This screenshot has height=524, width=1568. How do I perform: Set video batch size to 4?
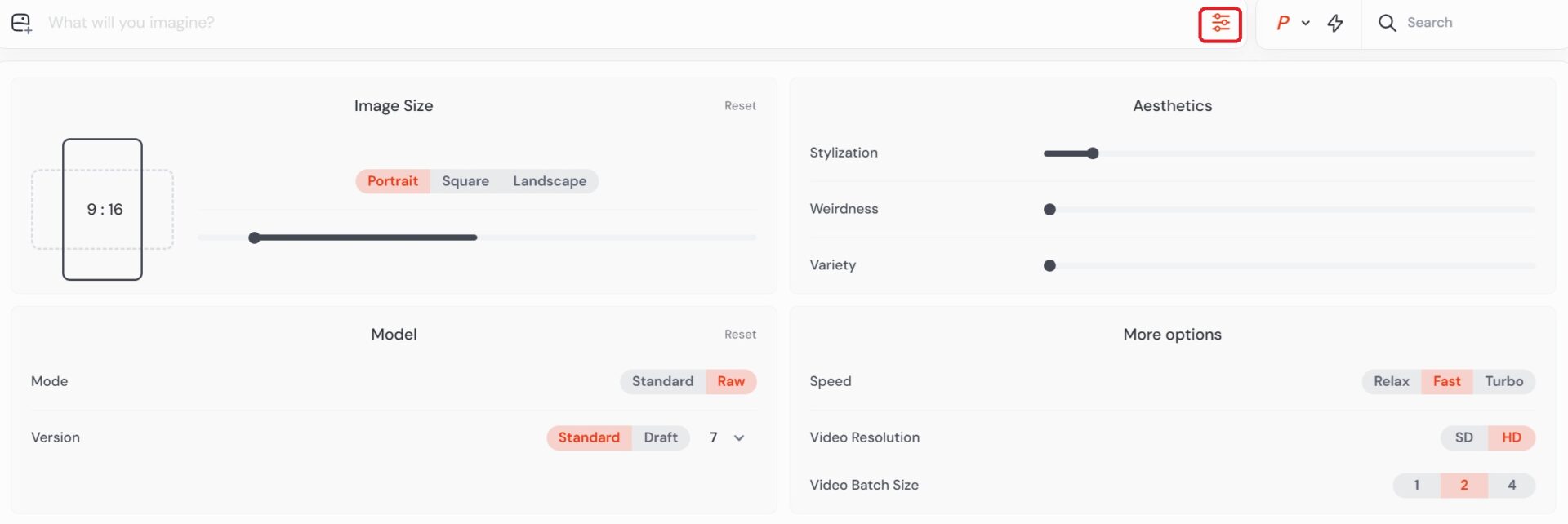click(1512, 485)
